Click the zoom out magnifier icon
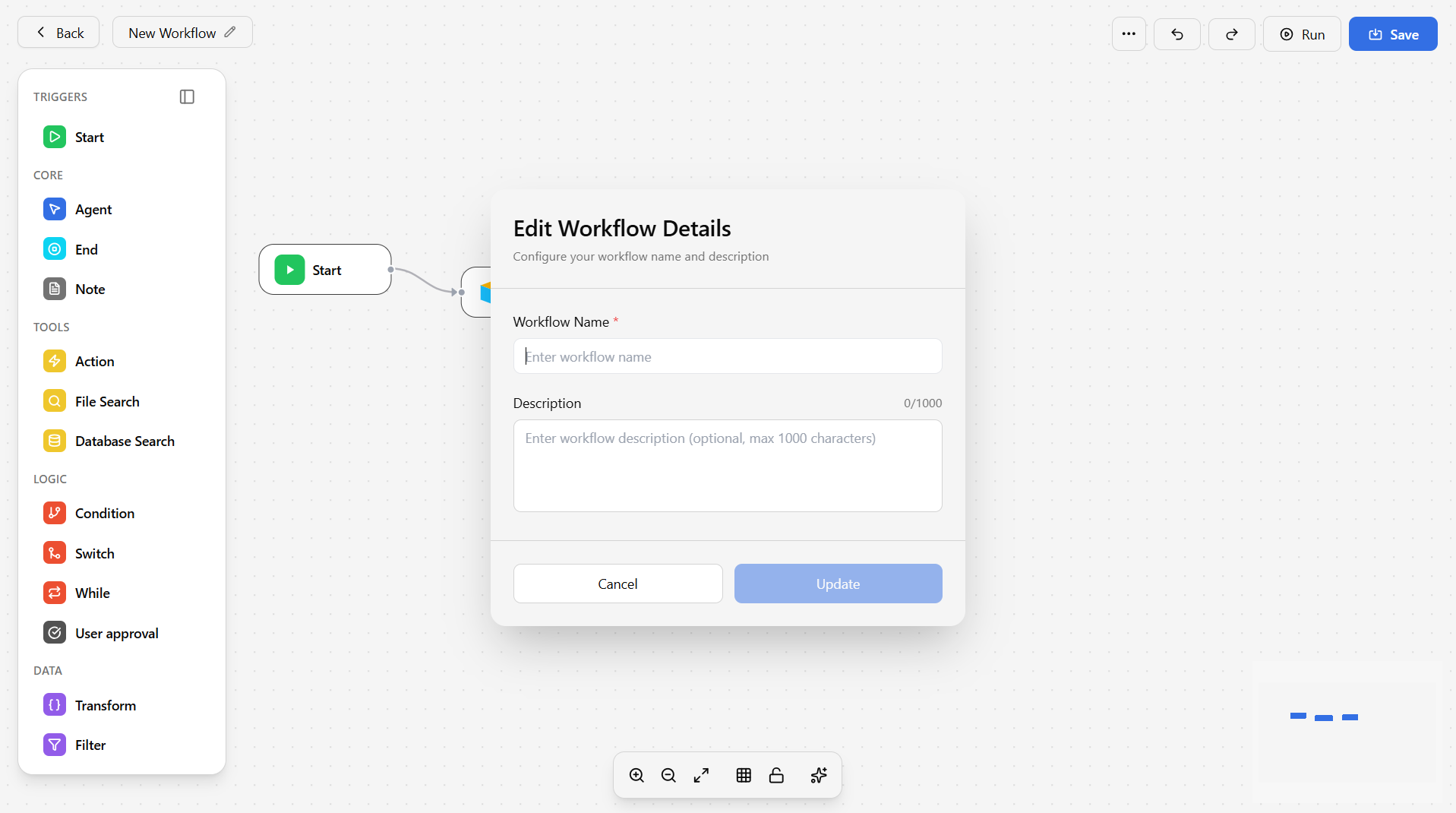 668,775
